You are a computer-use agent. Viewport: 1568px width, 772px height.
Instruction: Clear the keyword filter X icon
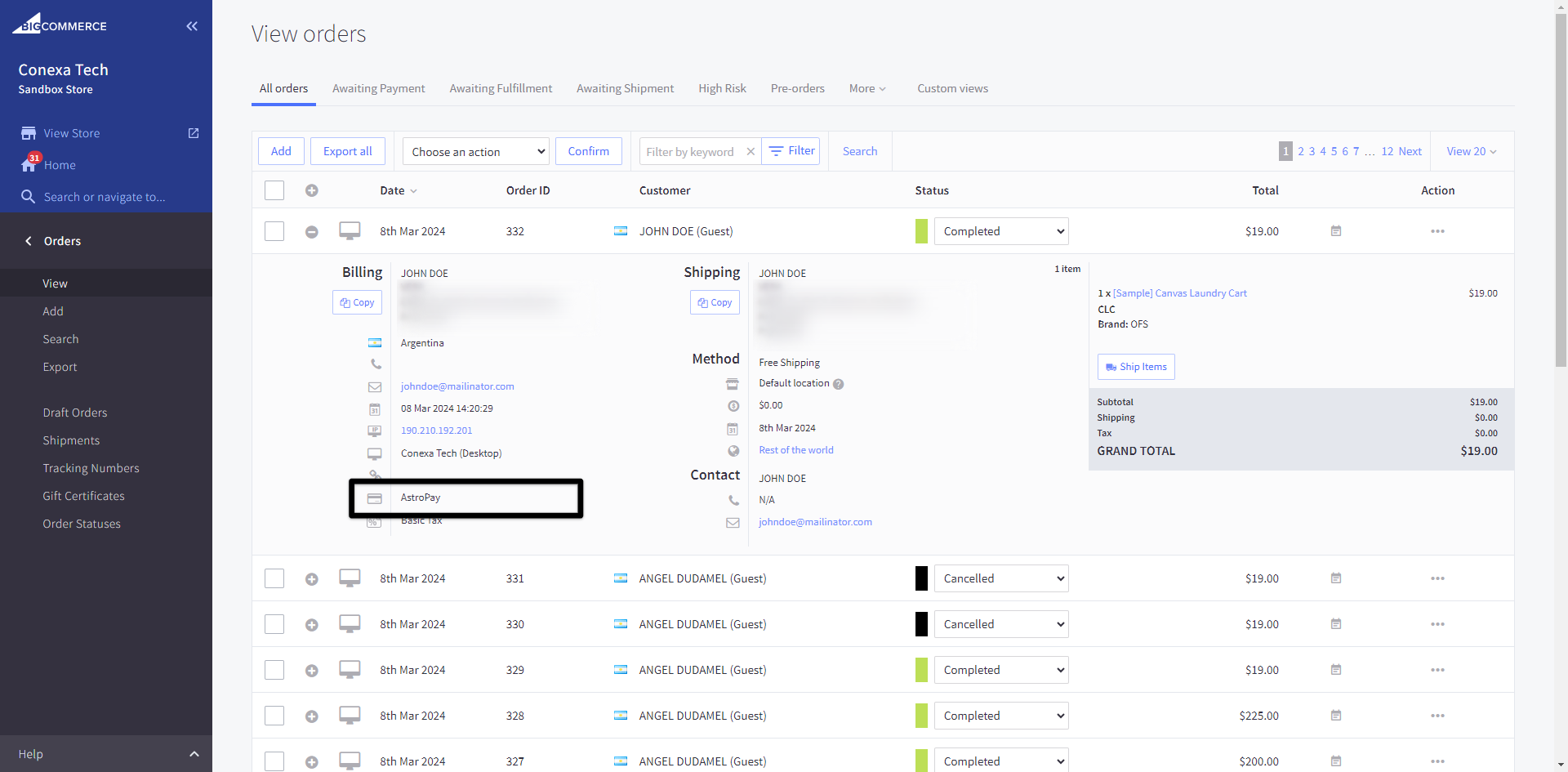[751, 152]
